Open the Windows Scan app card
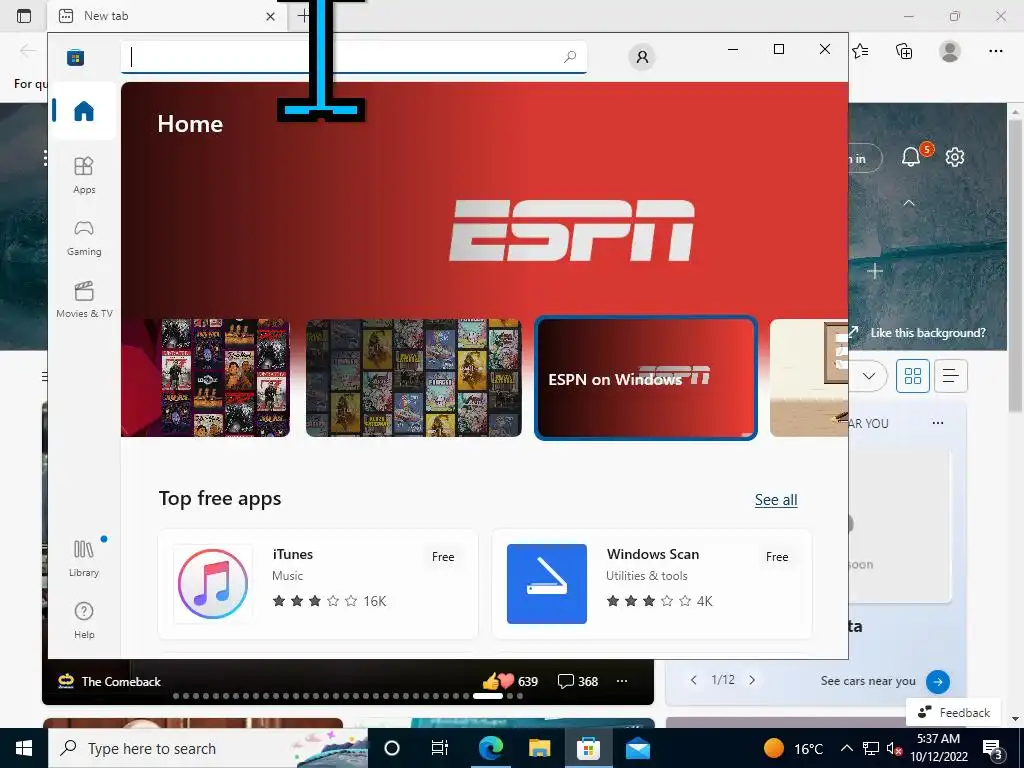Image resolution: width=1024 pixels, height=768 pixels. (652, 584)
